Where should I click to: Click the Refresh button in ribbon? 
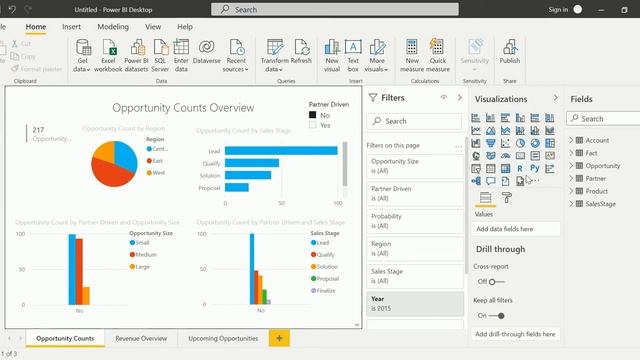pyautogui.click(x=301, y=52)
